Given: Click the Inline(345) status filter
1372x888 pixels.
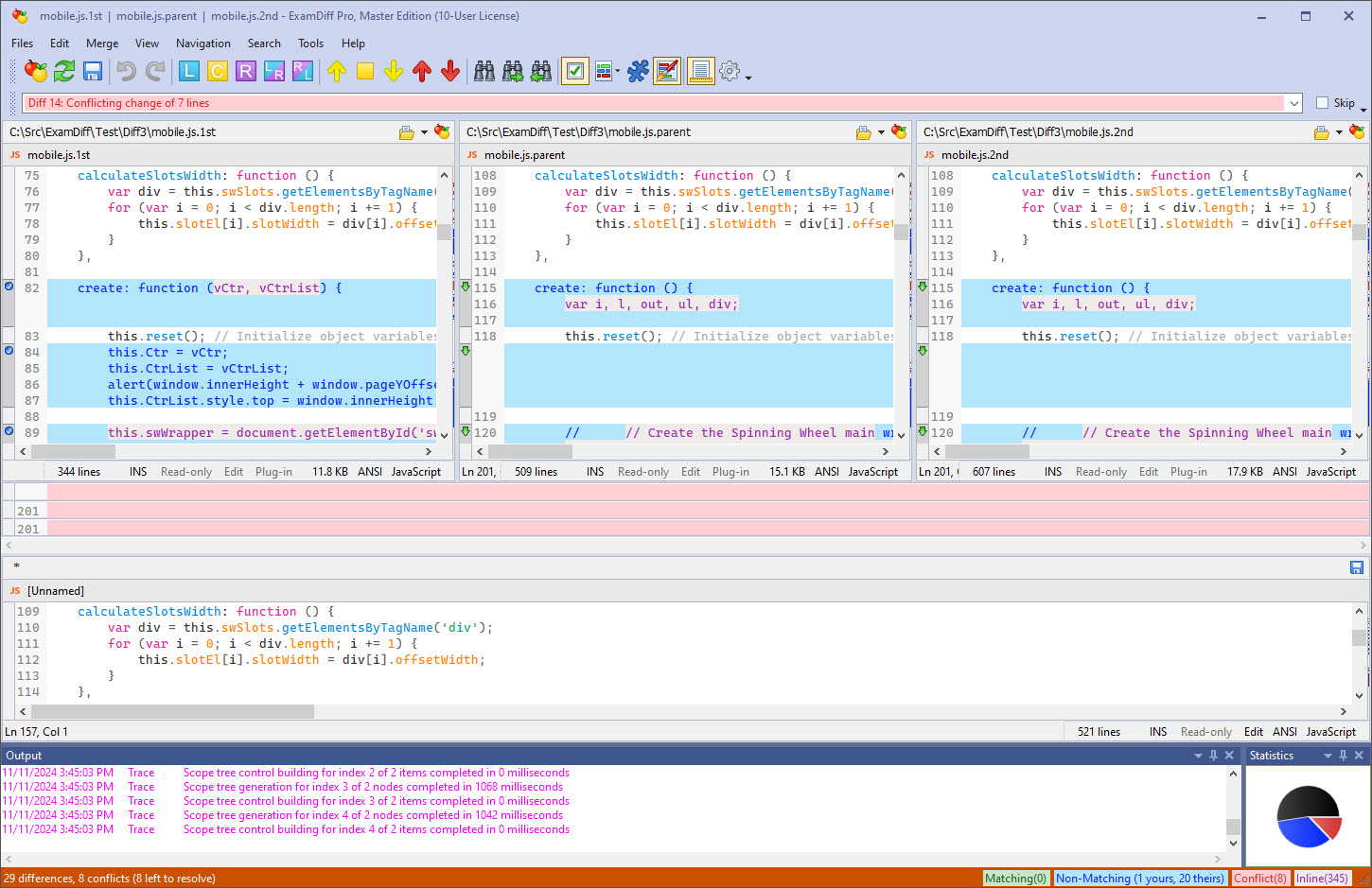Looking at the screenshot, I should [x=1322, y=879].
